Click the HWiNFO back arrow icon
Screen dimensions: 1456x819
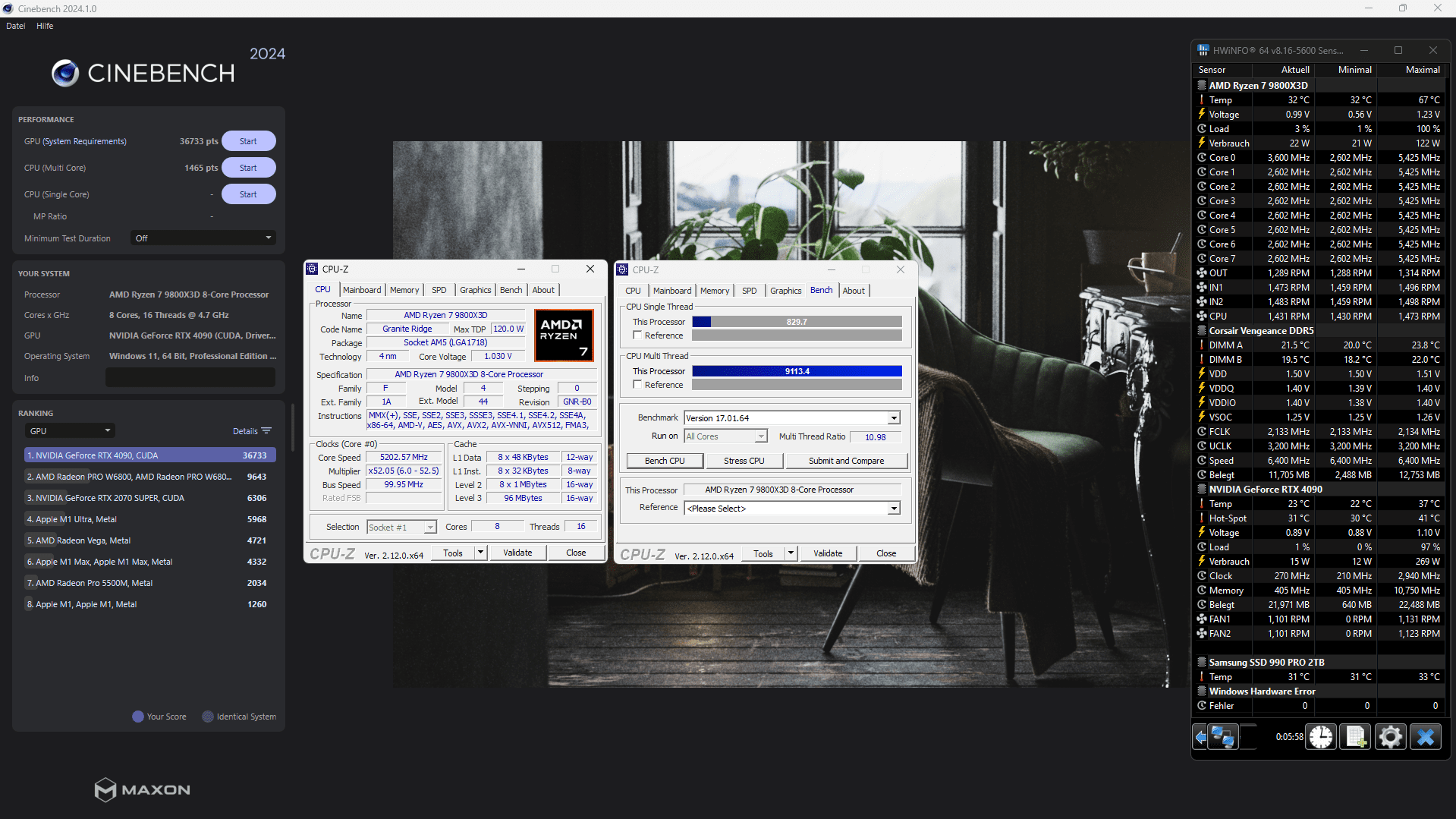[x=1200, y=736]
